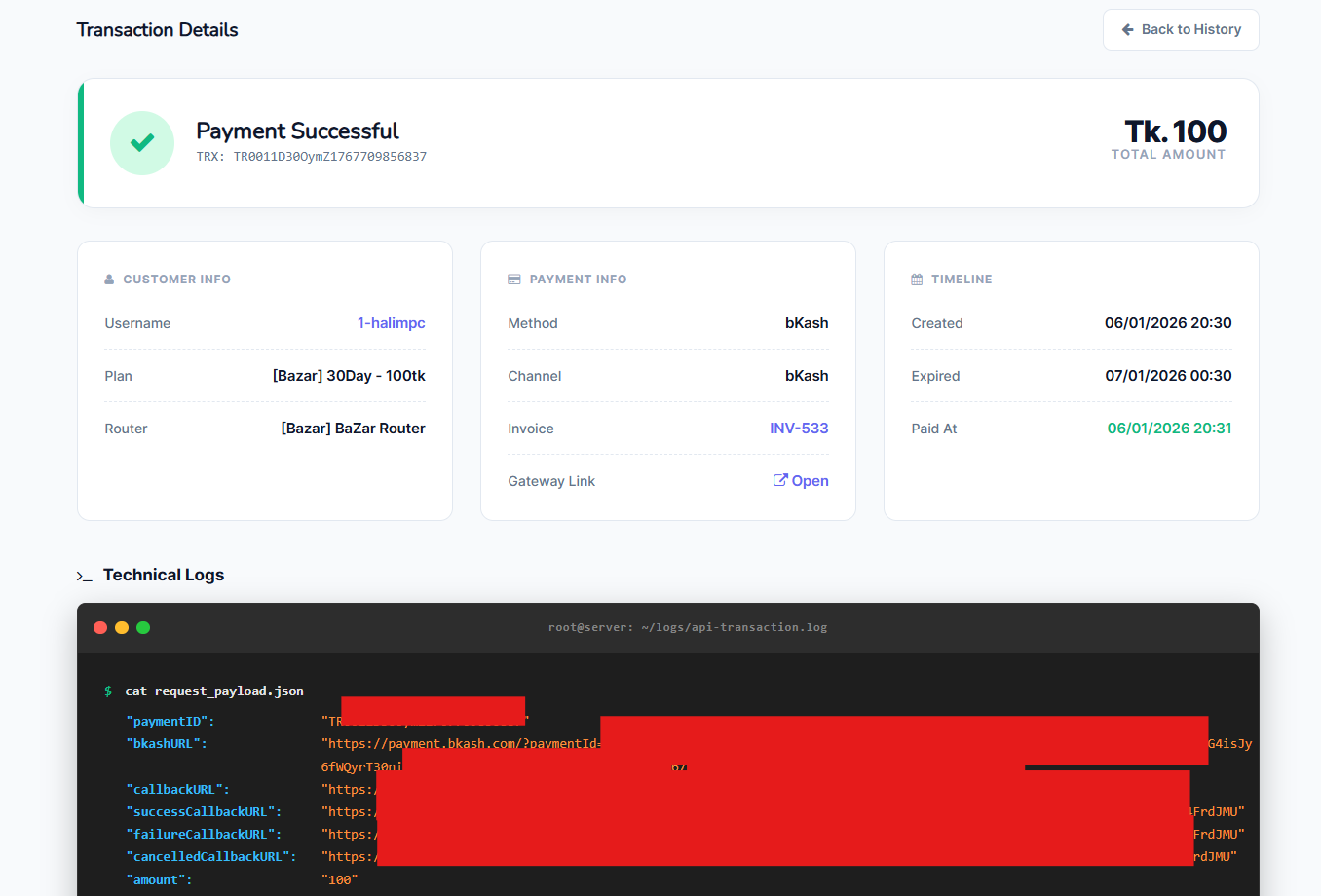Open the Gateway Link

tap(801, 481)
